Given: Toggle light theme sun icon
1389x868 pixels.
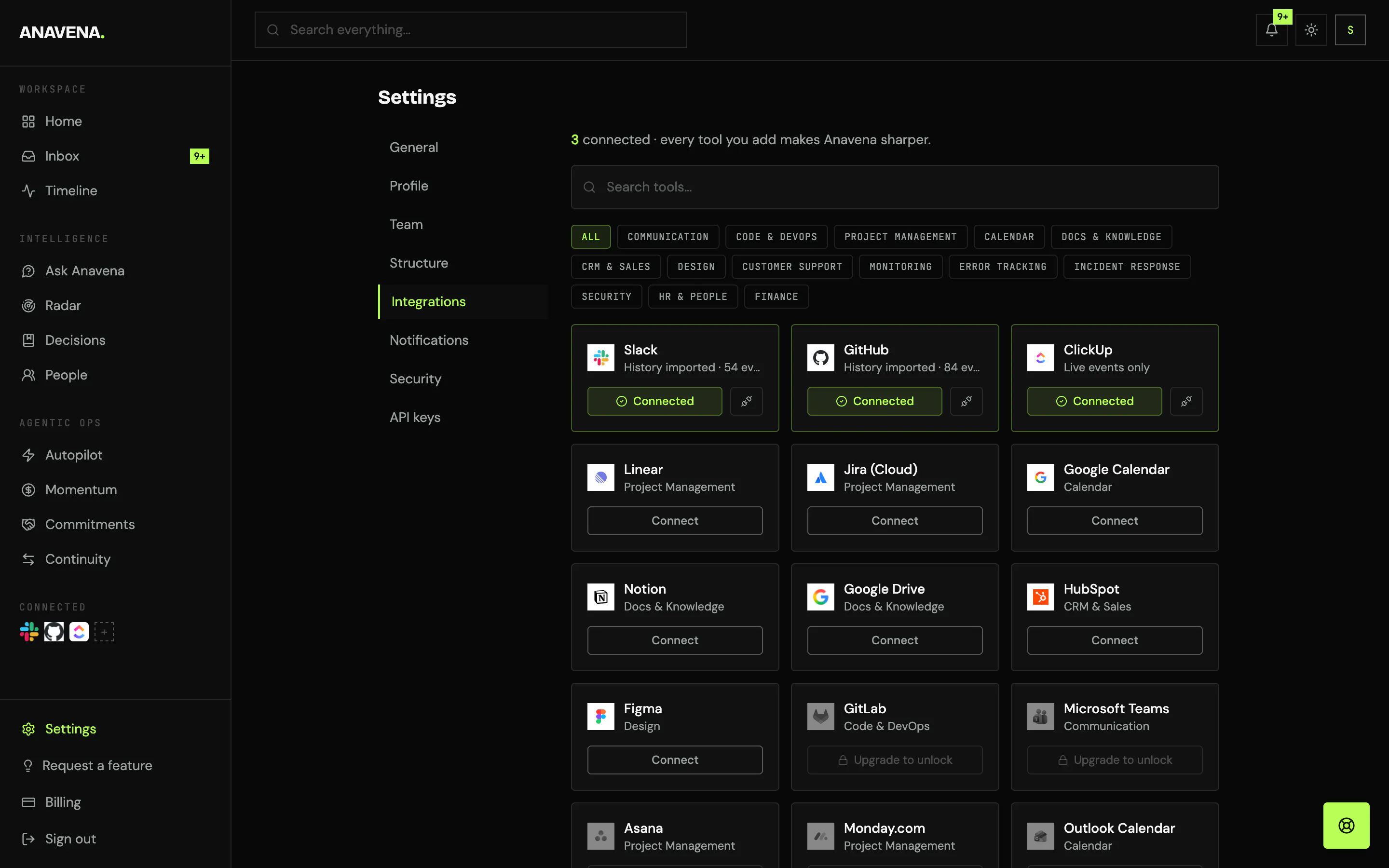Looking at the screenshot, I should click(x=1311, y=30).
